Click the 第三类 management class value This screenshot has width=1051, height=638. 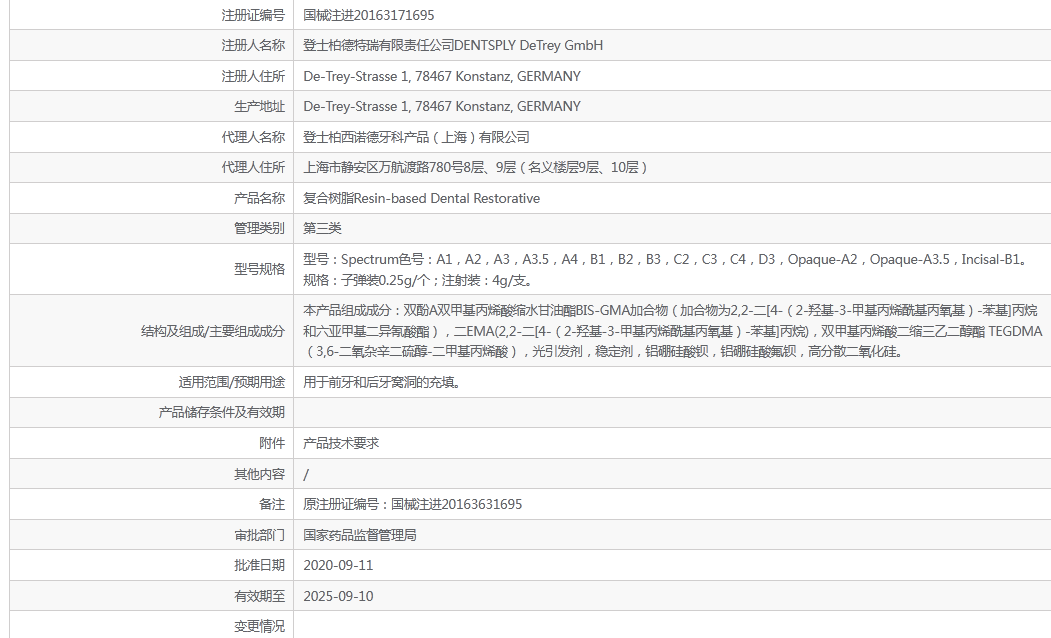(322, 228)
